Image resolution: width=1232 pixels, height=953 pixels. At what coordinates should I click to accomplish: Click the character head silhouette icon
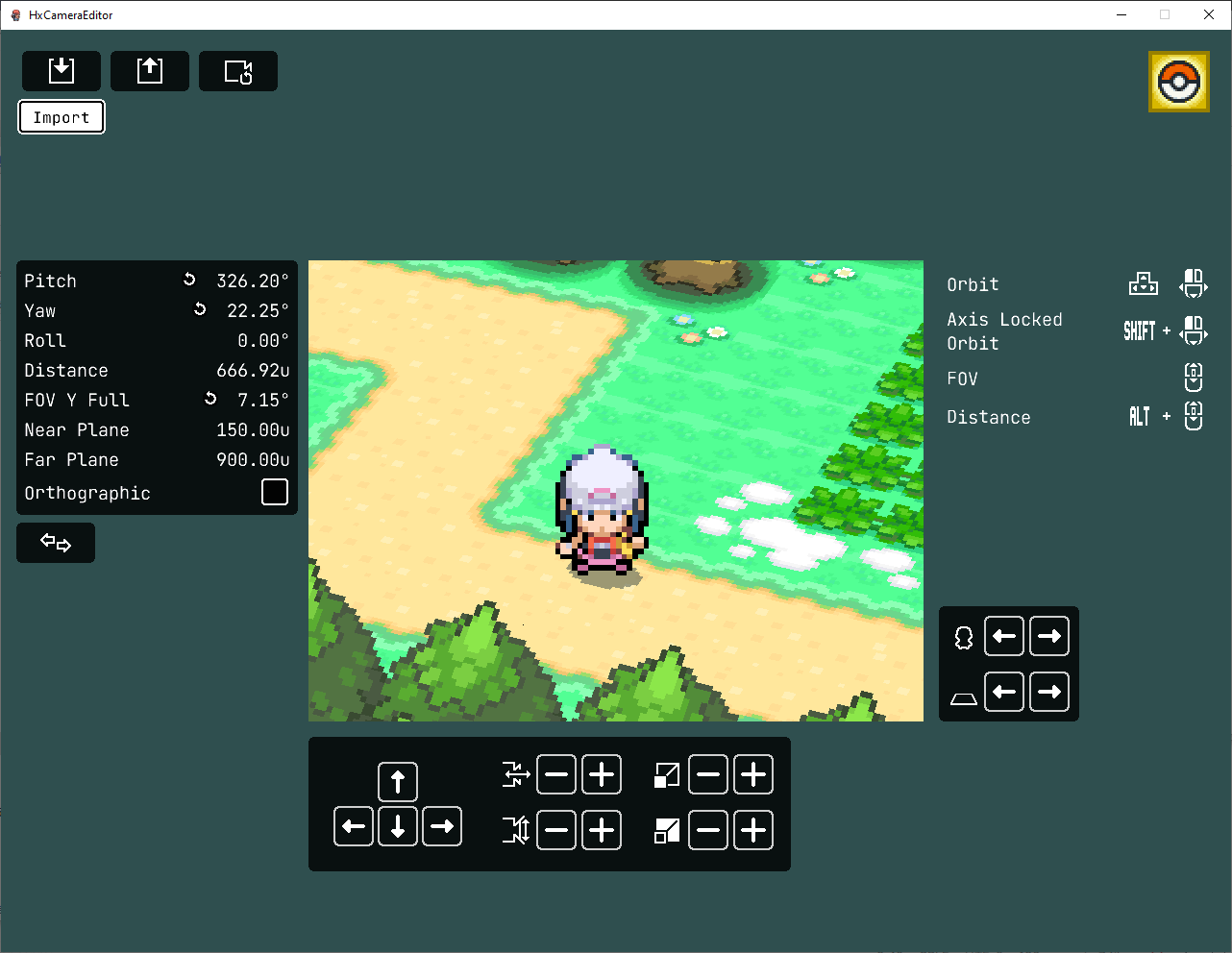pos(964,638)
